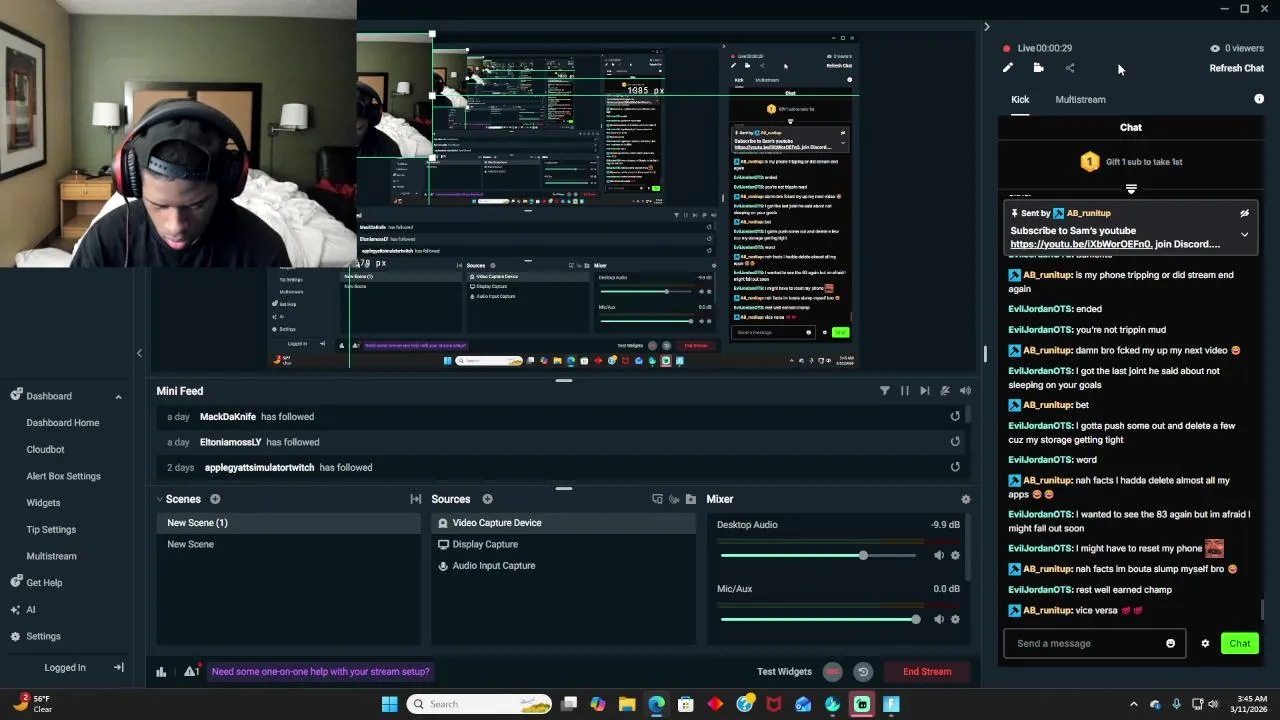Open Settings in the sidebar
The height and width of the screenshot is (720, 1280).
43,637
